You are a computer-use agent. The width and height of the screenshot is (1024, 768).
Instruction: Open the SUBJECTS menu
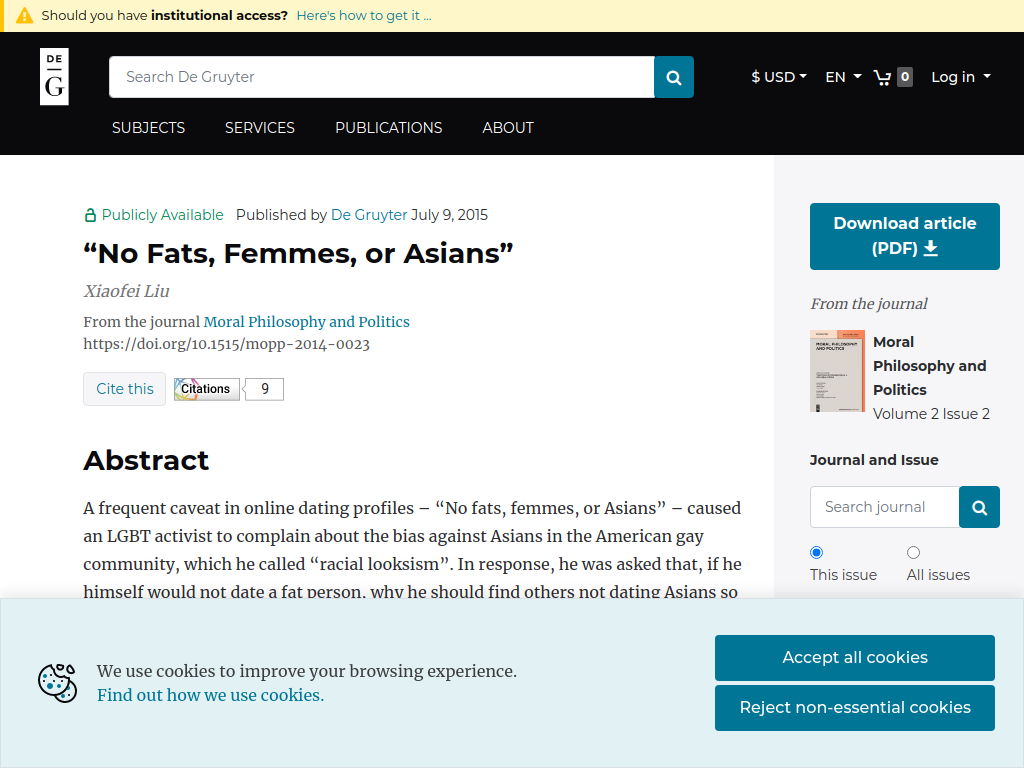tap(148, 128)
